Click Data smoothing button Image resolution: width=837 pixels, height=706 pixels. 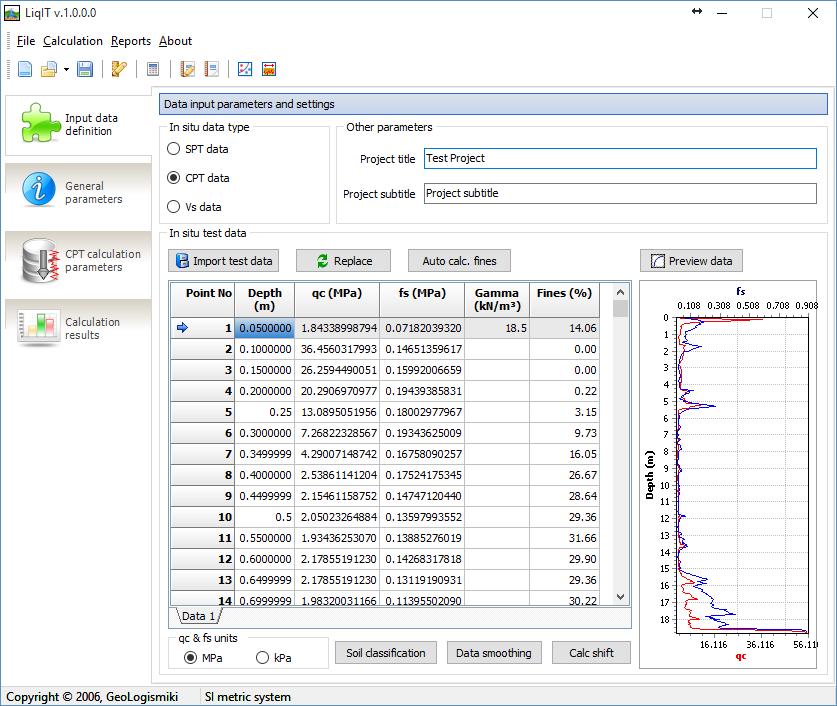[494, 653]
